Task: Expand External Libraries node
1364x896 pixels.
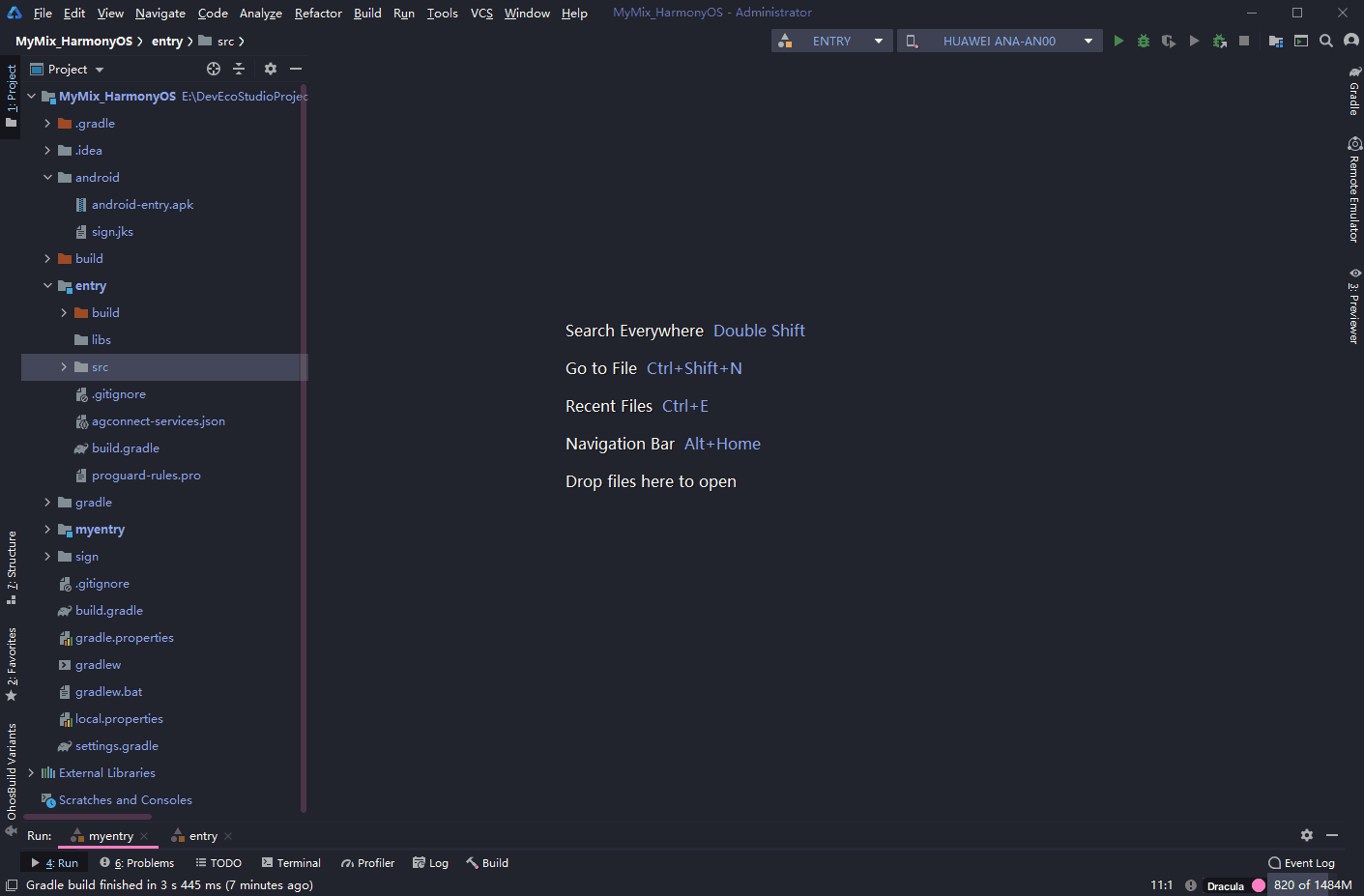Action: (31, 772)
